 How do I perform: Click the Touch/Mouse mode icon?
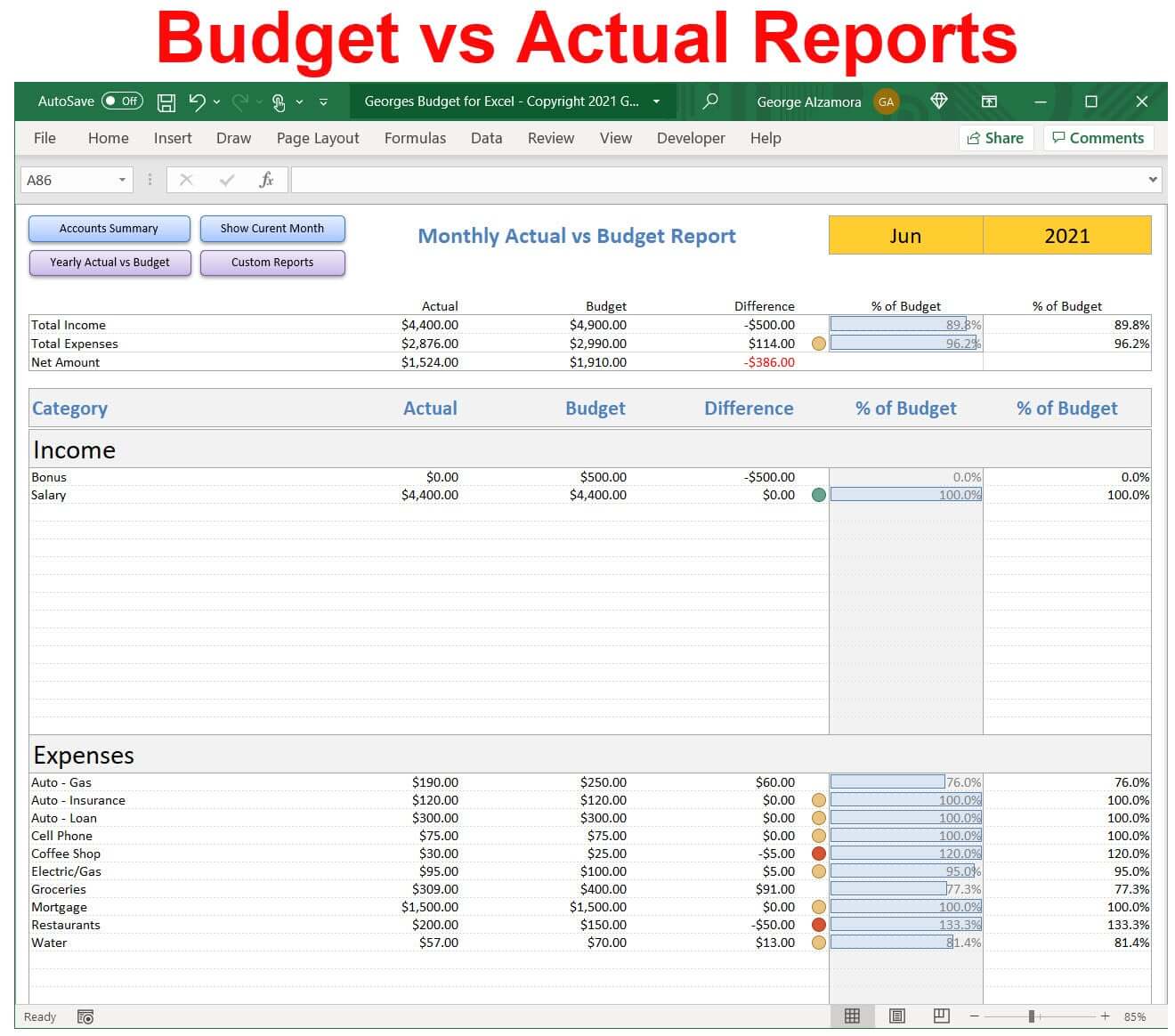tap(279, 102)
